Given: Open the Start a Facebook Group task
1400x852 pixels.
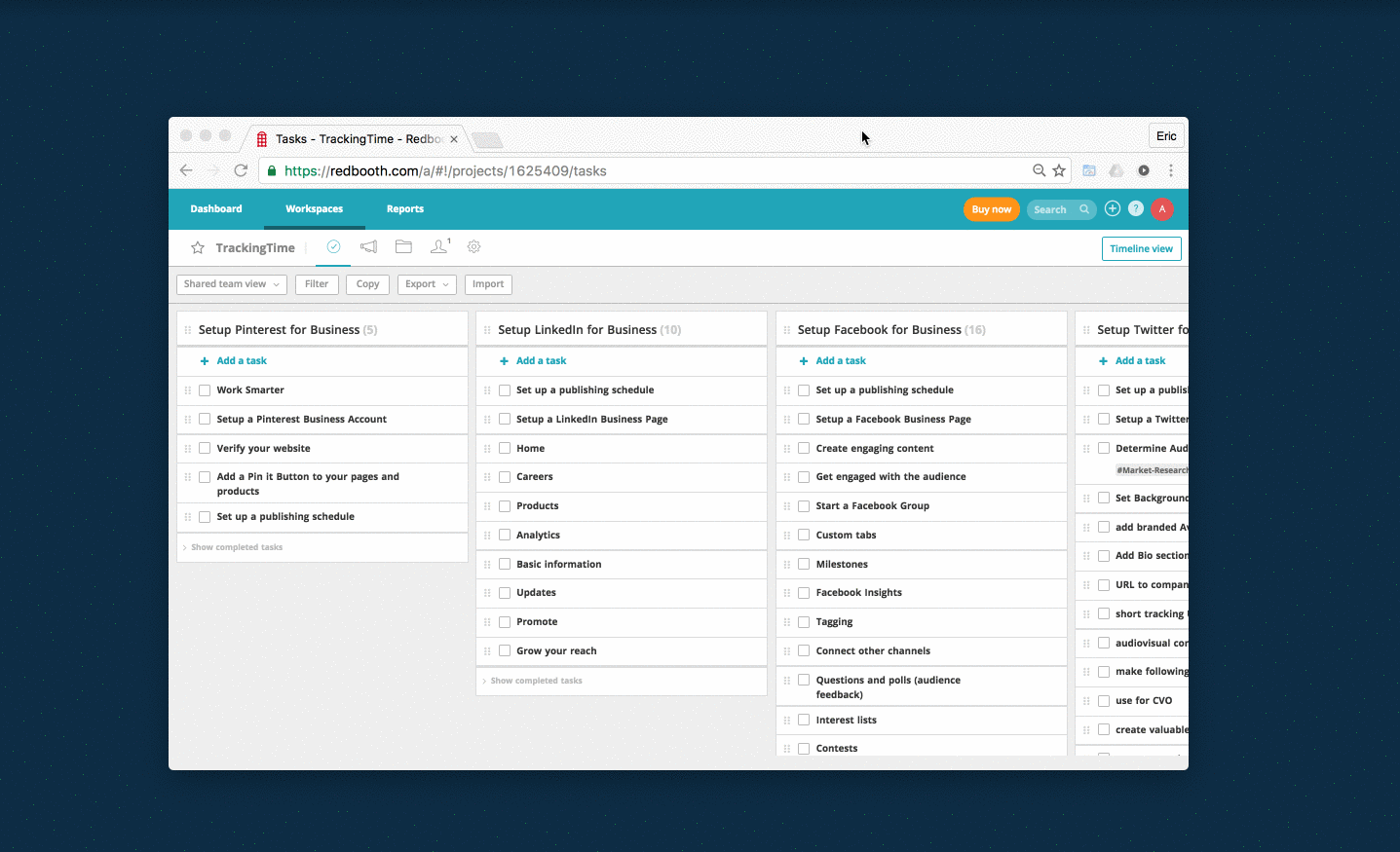Looking at the screenshot, I should (873, 506).
